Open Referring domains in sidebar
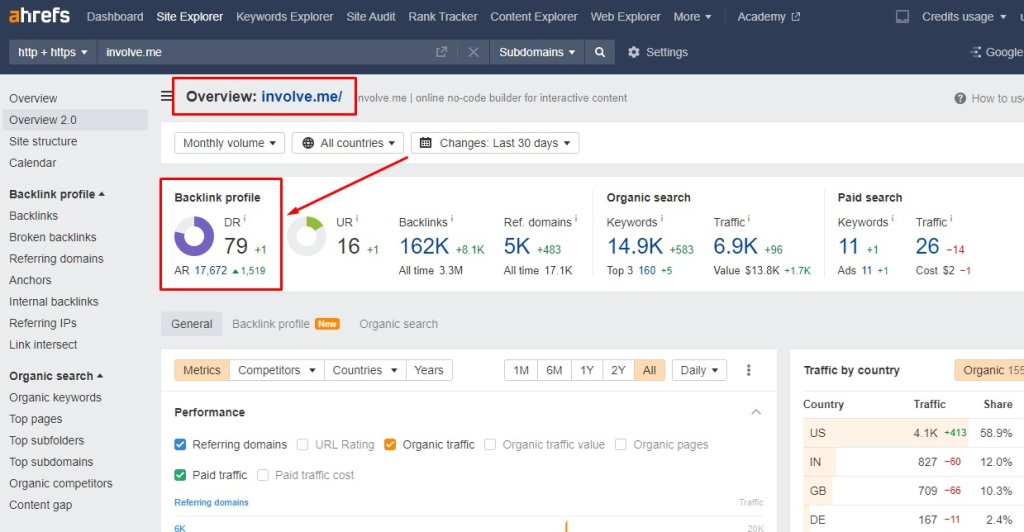This screenshot has height=532, width=1024. click(56, 258)
